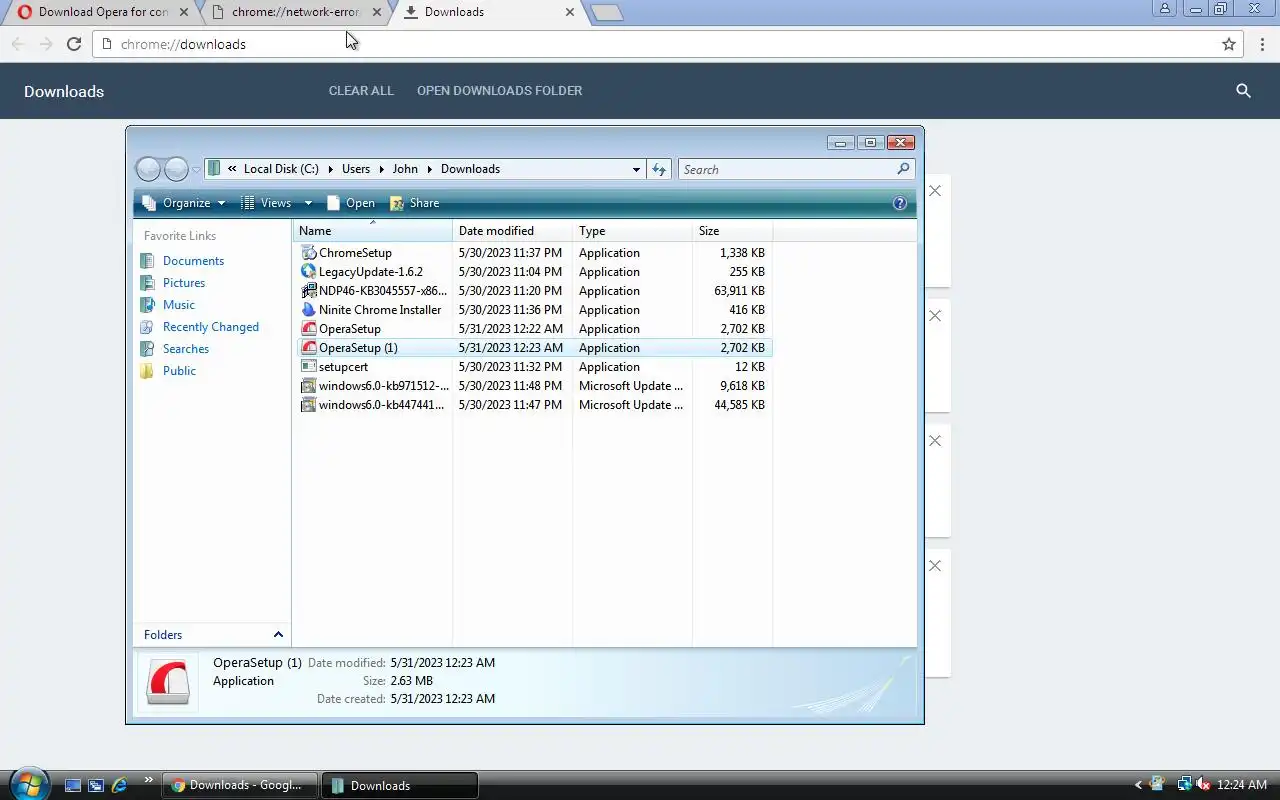Select the setupcert file icon
Viewport: 1280px width, 800px height.
coord(309,367)
